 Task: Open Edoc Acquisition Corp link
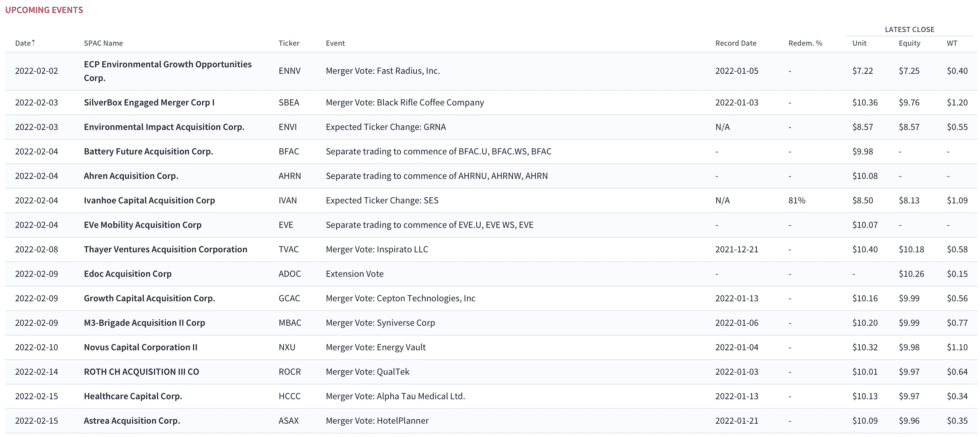tap(128, 274)
